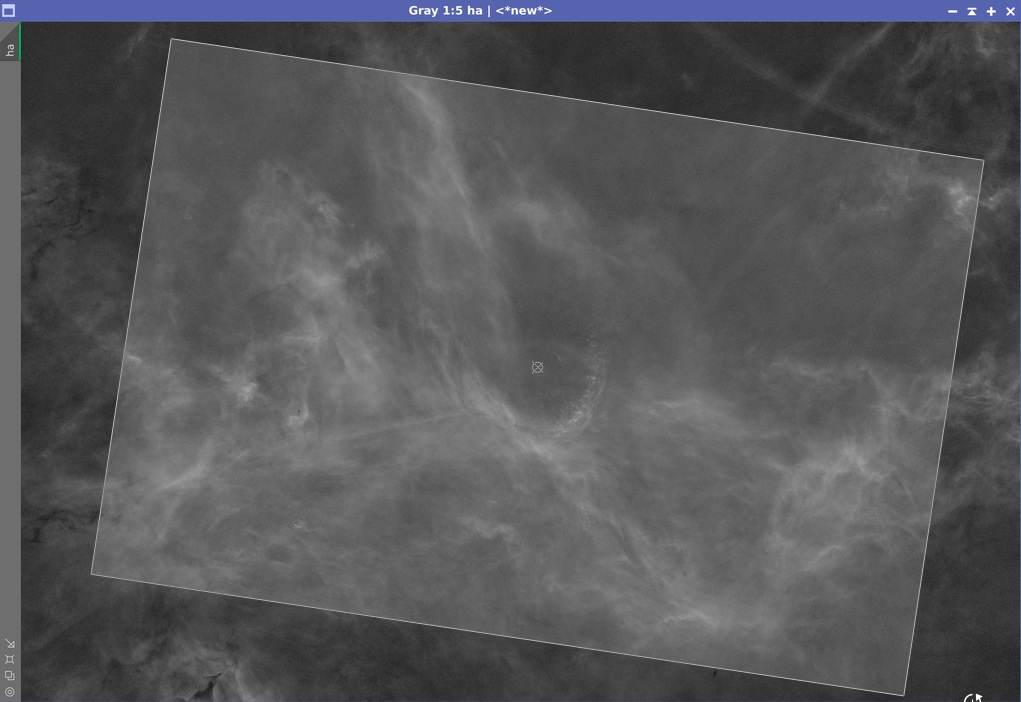Click the crosshair center-of-rotation marker
Viewport: 1021px width, 702px height.
537,367
